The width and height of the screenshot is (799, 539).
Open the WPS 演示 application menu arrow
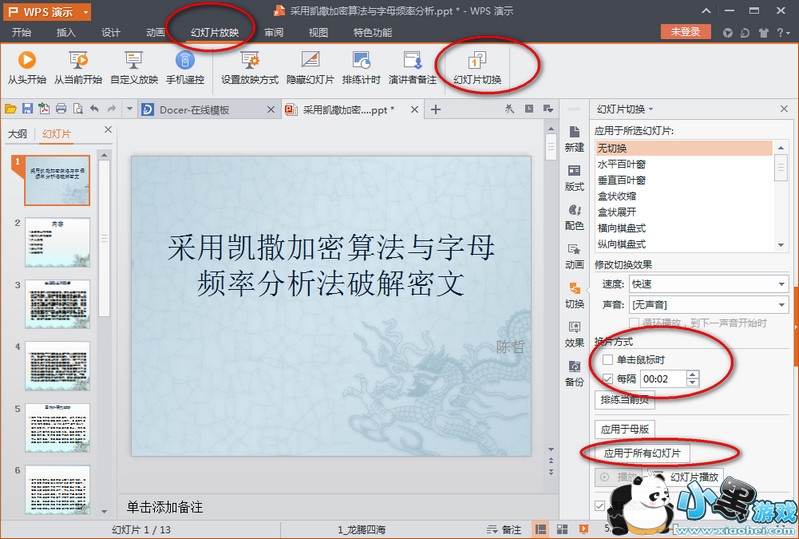click(x=85, y=12)
